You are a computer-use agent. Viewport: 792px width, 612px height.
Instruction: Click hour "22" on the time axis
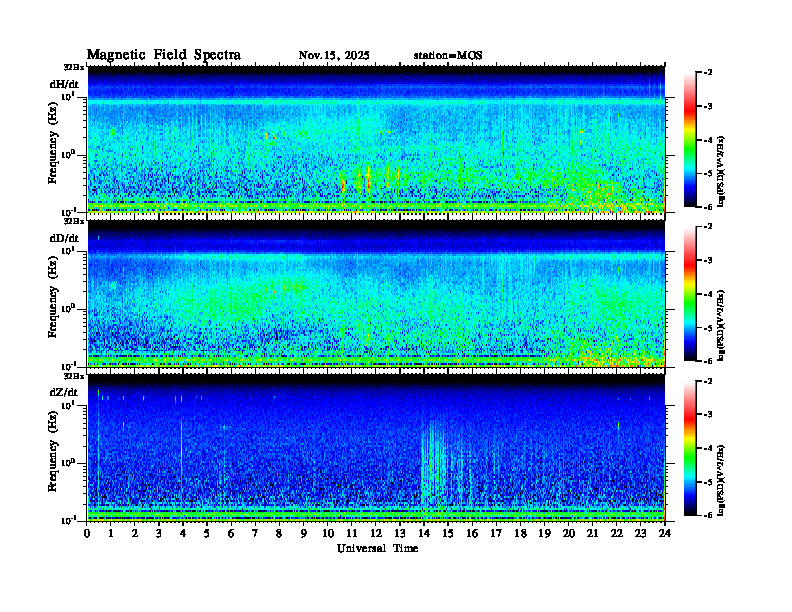pos(617,534)
